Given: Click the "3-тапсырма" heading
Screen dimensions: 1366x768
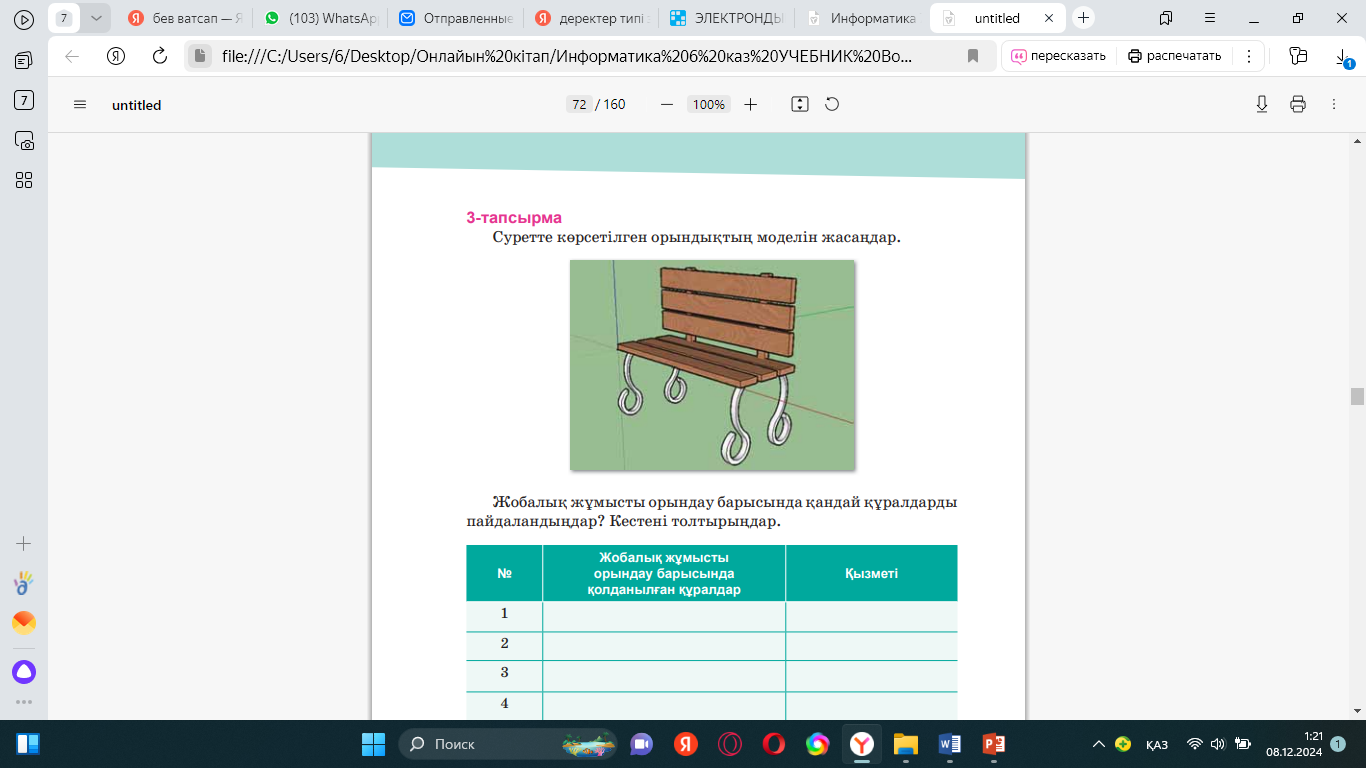Looking at the screenshot, I should pos(514,217).
